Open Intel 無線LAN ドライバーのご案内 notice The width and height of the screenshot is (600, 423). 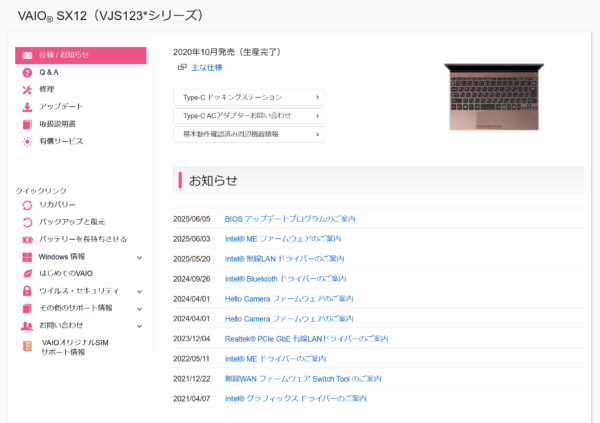pyautogui.click(x=284, y=259)
